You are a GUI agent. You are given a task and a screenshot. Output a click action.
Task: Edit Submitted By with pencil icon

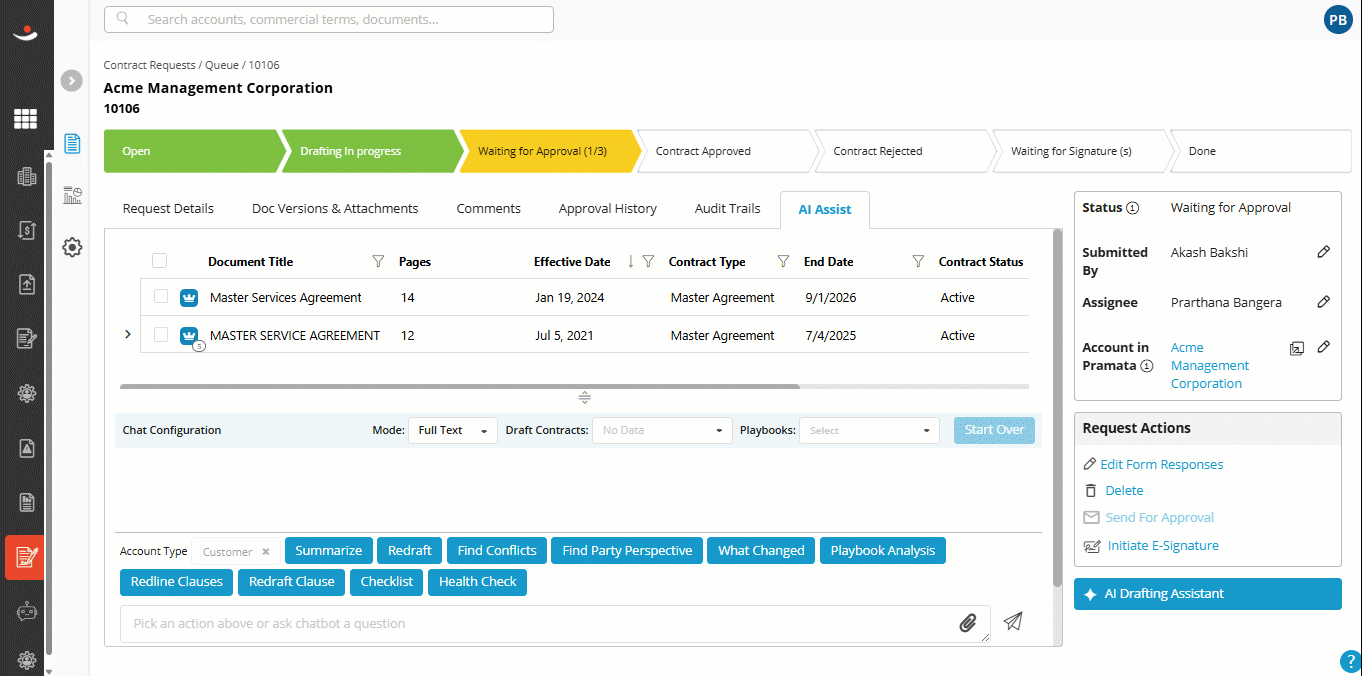pos(1323,252)
